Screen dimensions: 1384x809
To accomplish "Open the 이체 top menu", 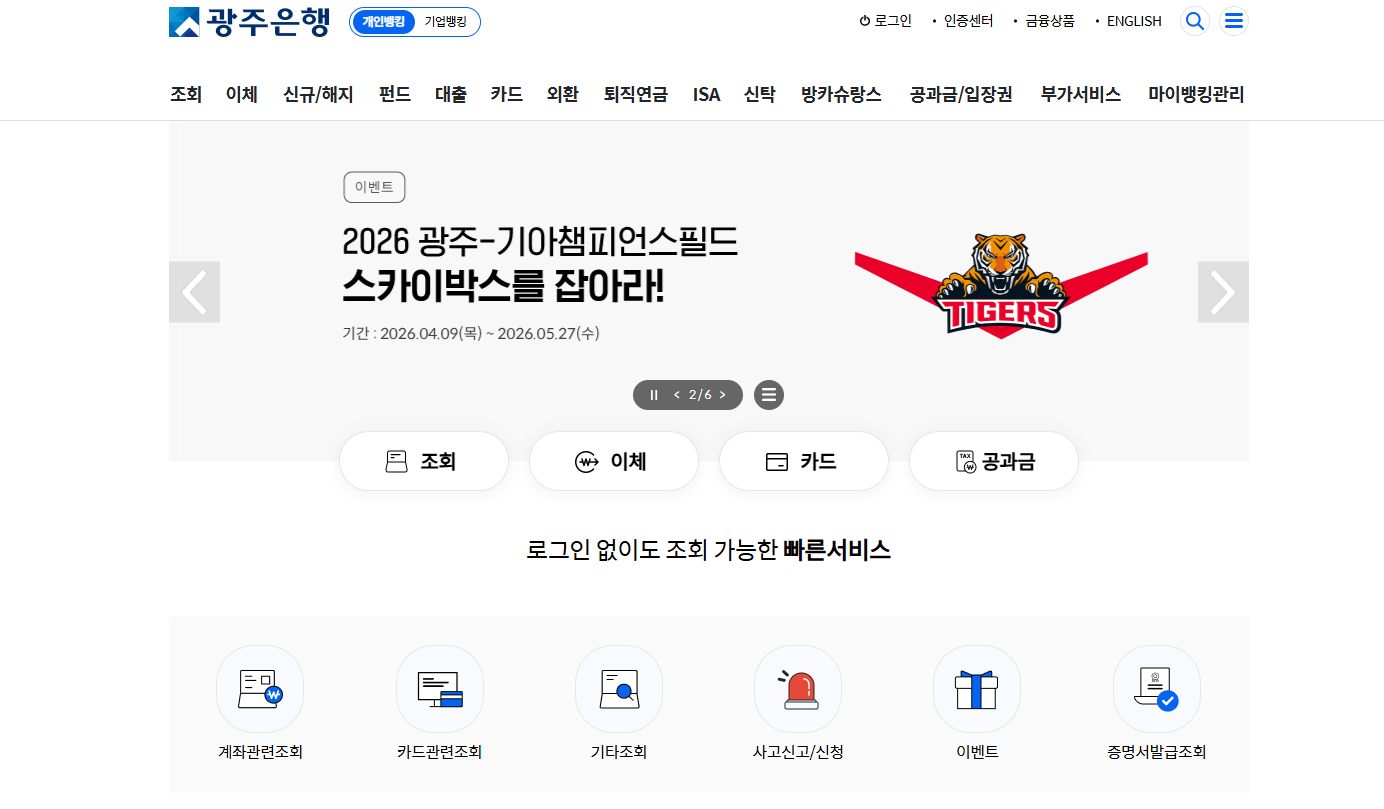I will pos(242,95).
